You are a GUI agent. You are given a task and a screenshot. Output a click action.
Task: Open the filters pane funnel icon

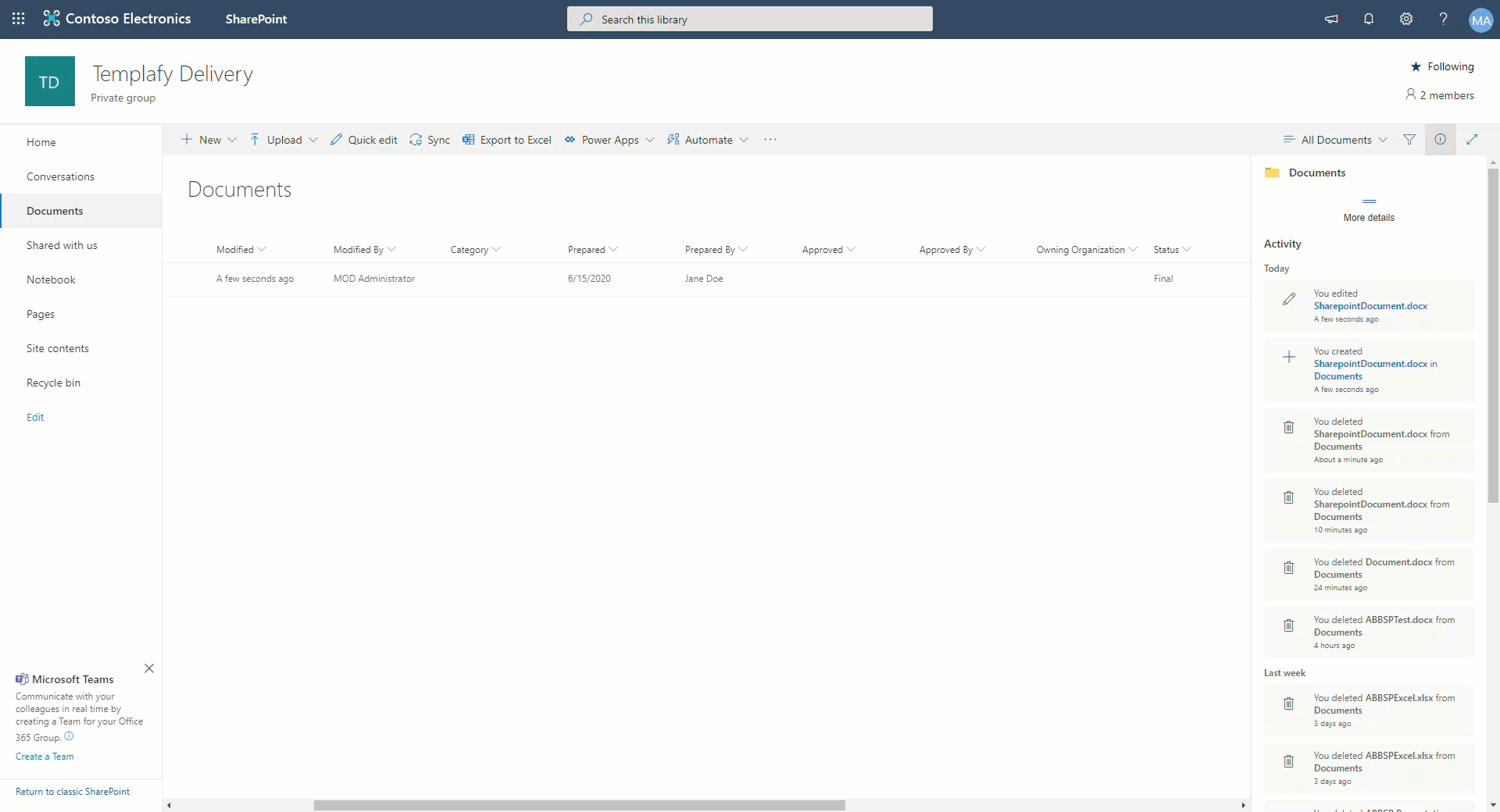[1409, 140]
